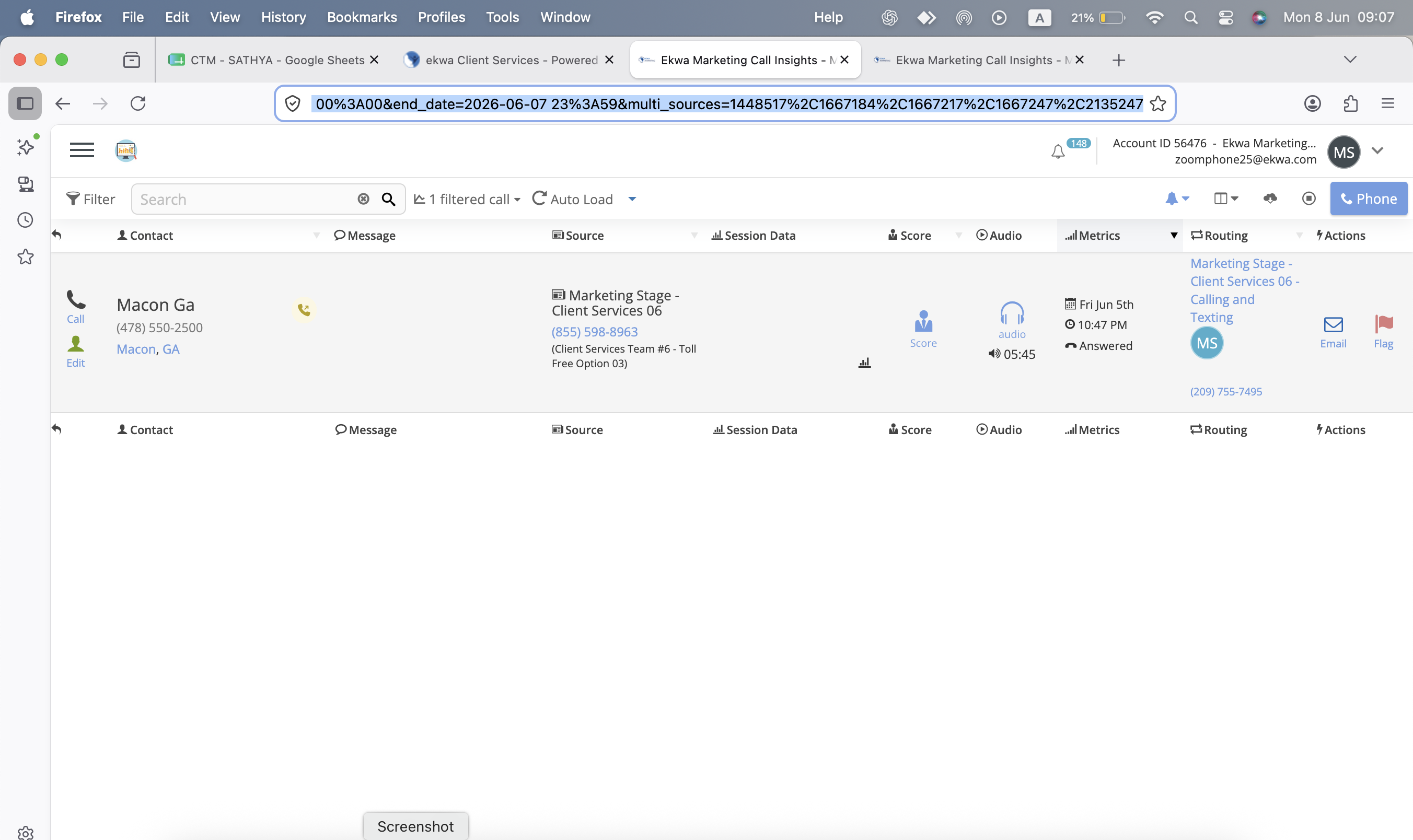The image size is (1413, 840).
Task: Click tracking number (855) 598-8963
Action: coord(595,332)
